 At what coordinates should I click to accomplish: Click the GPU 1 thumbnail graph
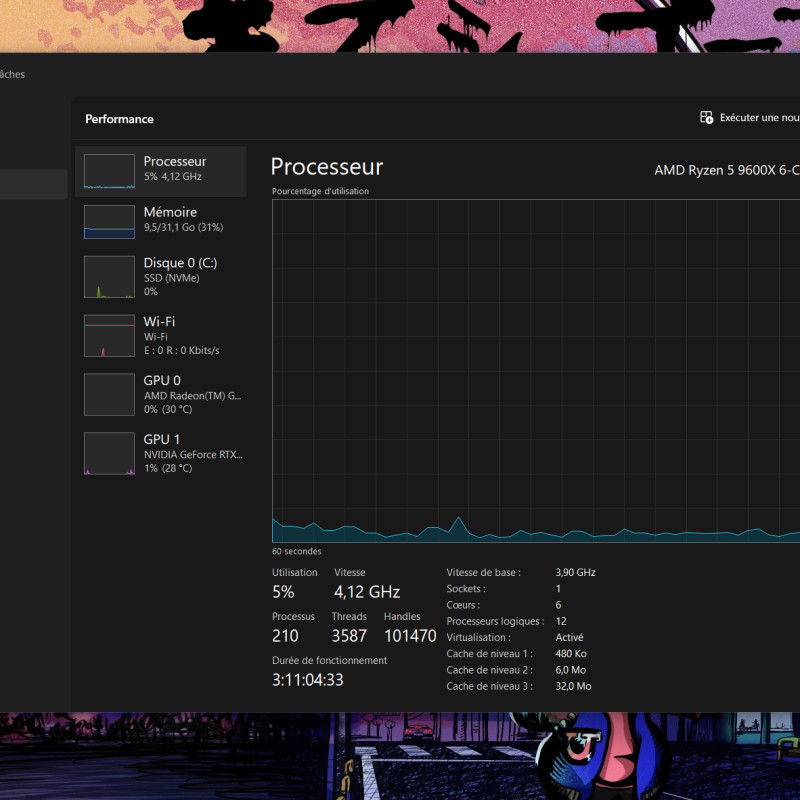[109, 453]
